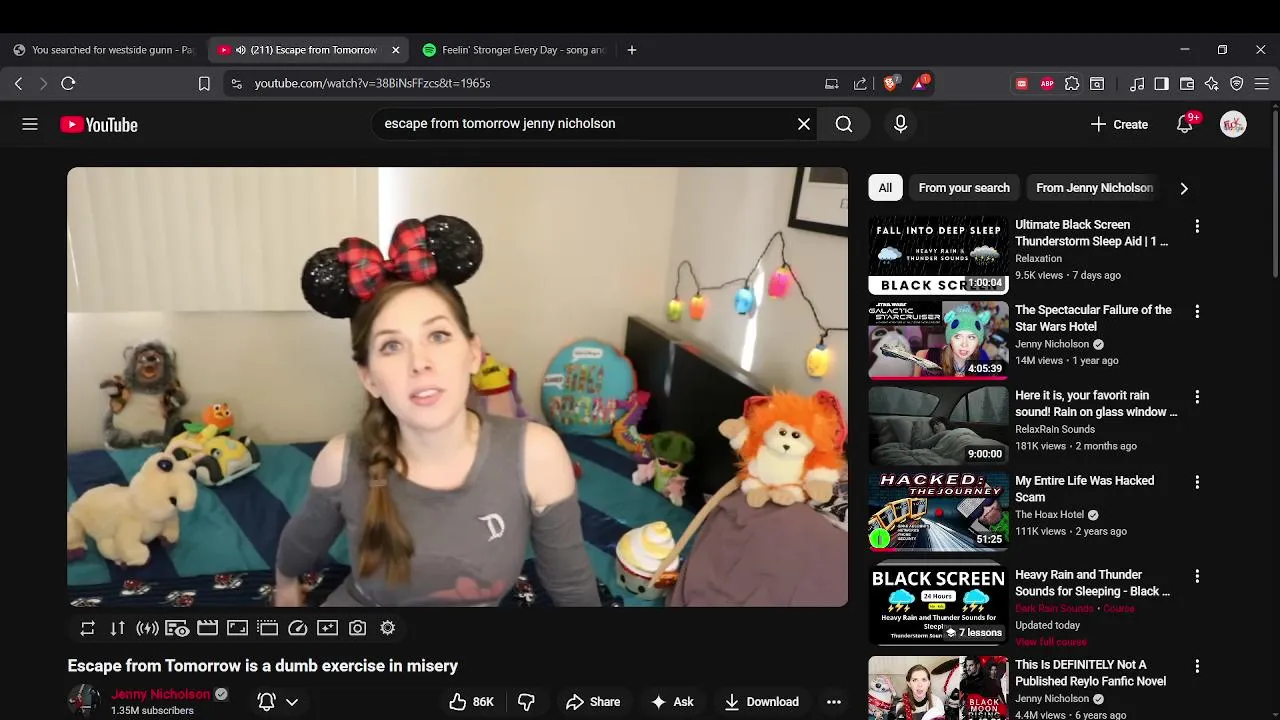Click the video filters sparkle screen icon
Image resolution: width=1280 pixels, height=720 pixels.
point(327,628)
